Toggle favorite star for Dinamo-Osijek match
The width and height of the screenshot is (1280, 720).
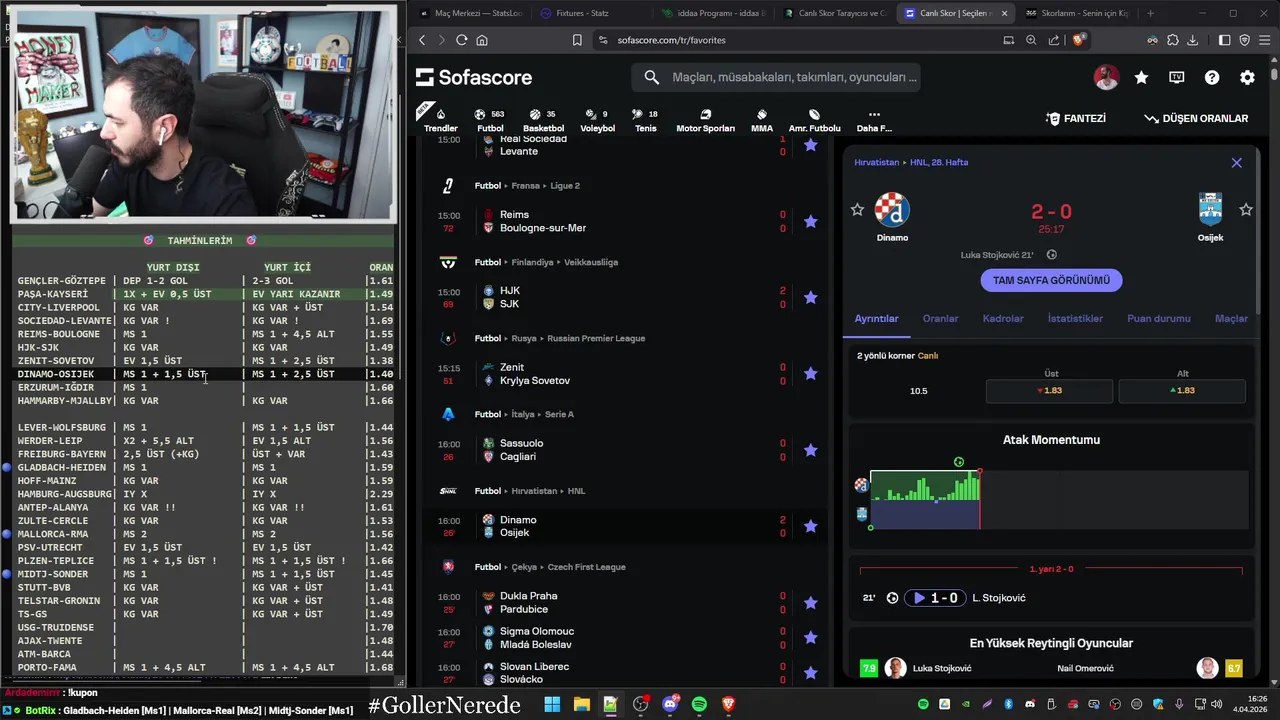point(811,526)
